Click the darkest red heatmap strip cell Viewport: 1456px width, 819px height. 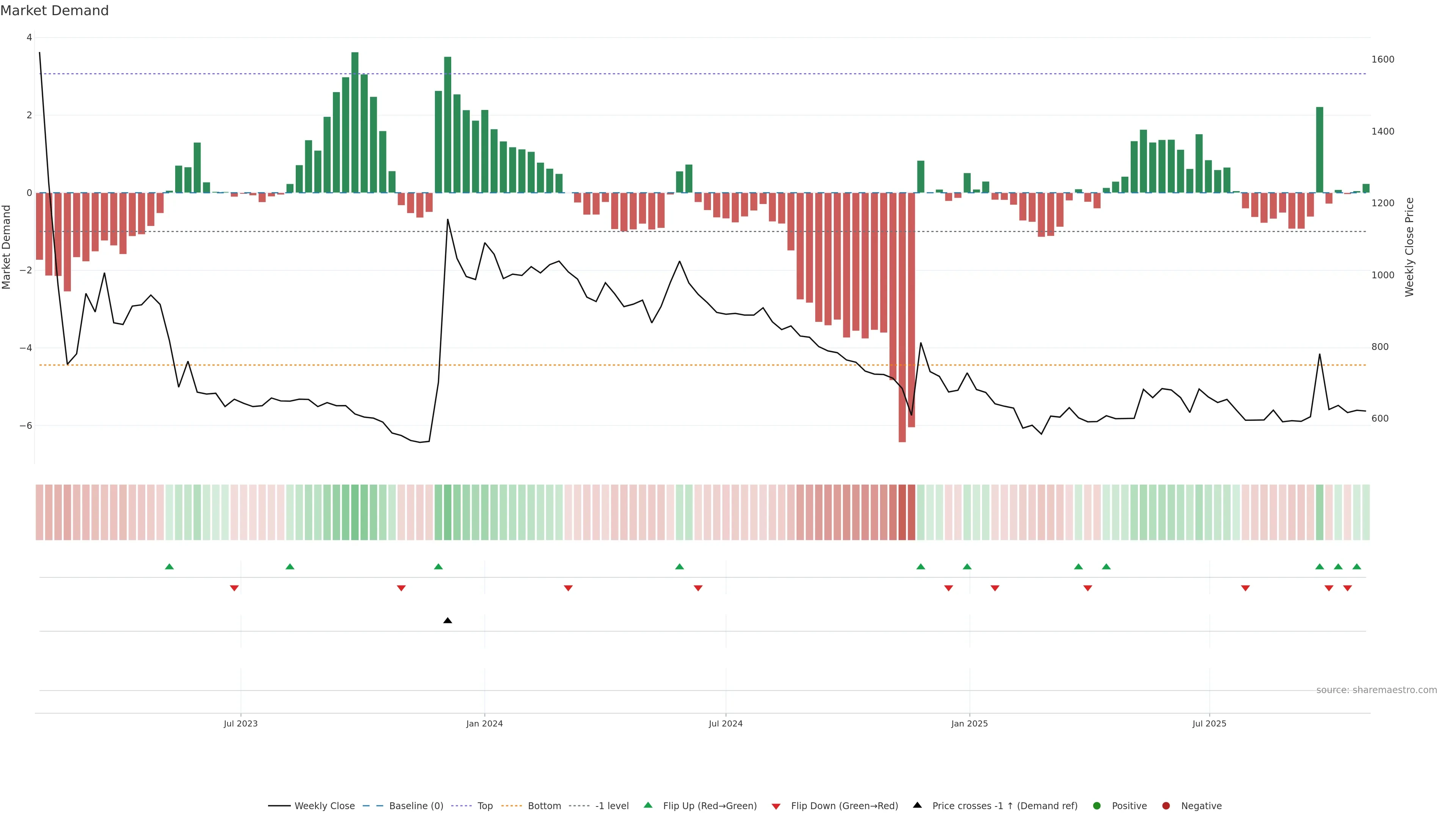tap(902, 512)
